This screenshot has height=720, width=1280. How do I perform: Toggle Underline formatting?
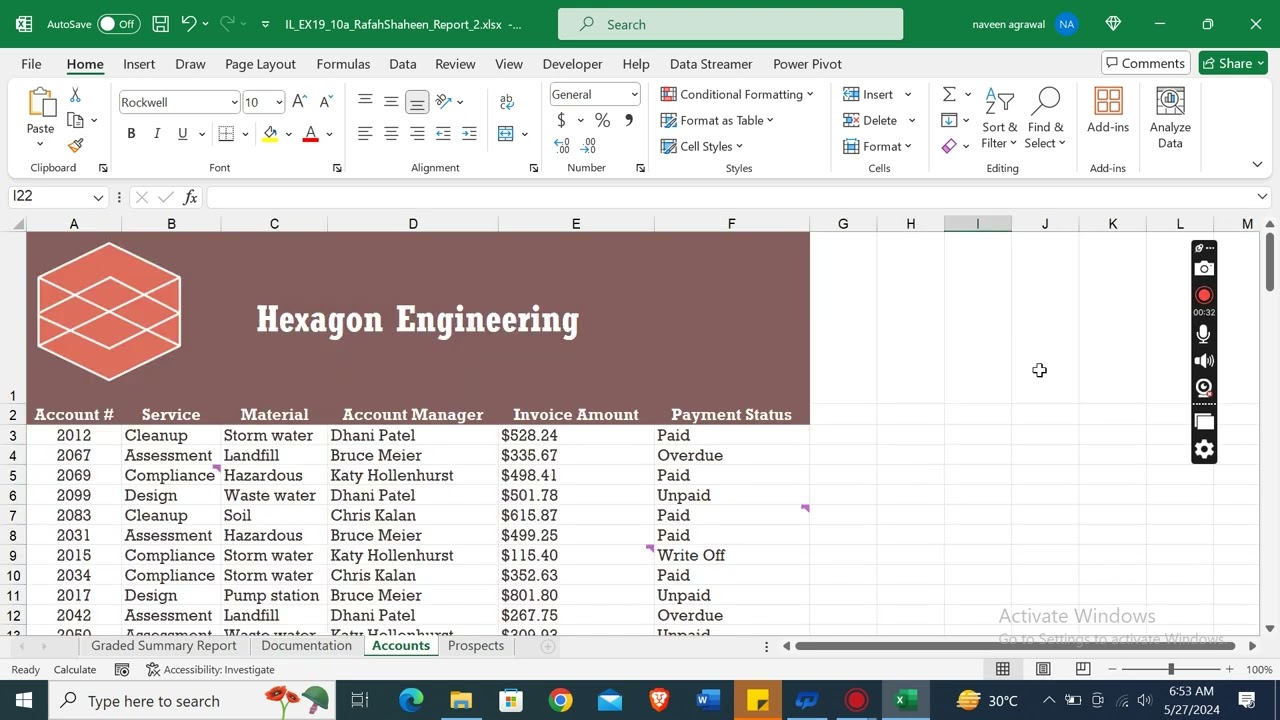[182, 134]
